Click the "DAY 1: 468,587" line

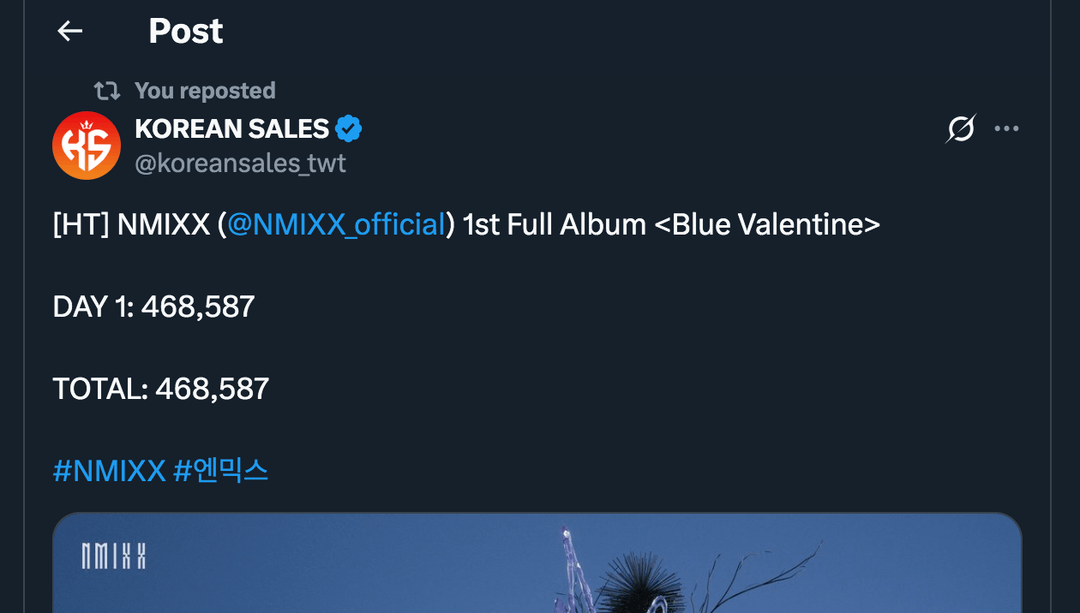click(x=154, y=306)
